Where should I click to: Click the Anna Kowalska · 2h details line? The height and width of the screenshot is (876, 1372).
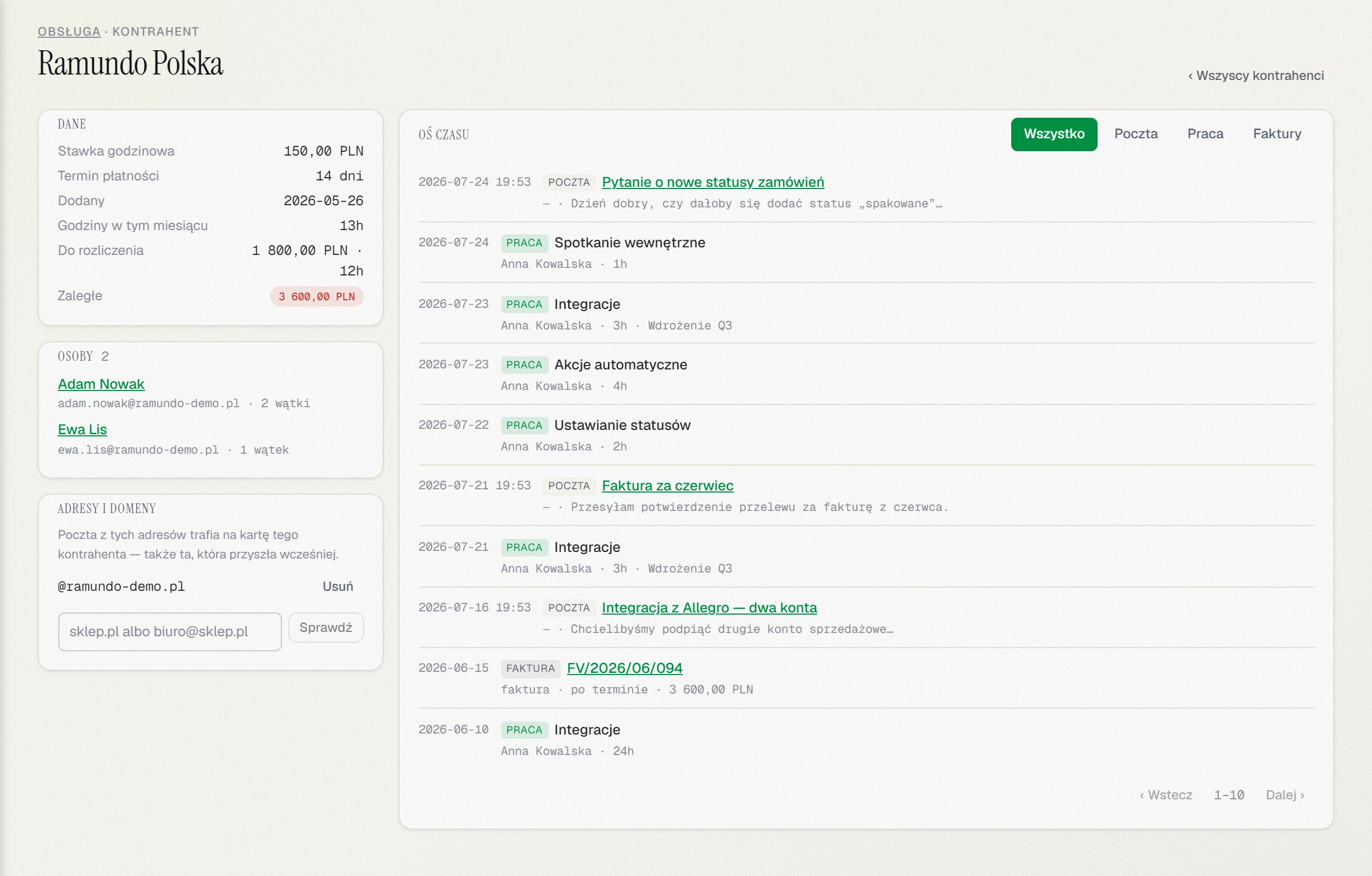tap(563, 446)
